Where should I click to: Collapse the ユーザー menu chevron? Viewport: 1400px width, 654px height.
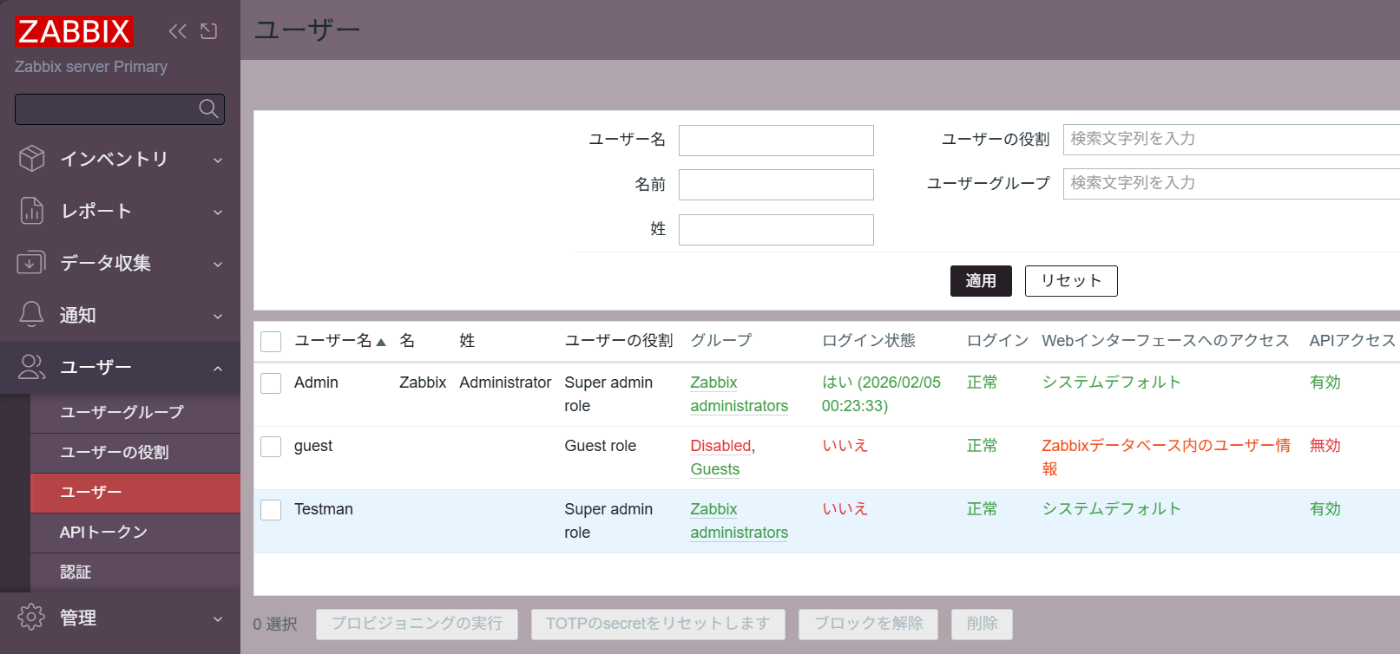[218, 368]
